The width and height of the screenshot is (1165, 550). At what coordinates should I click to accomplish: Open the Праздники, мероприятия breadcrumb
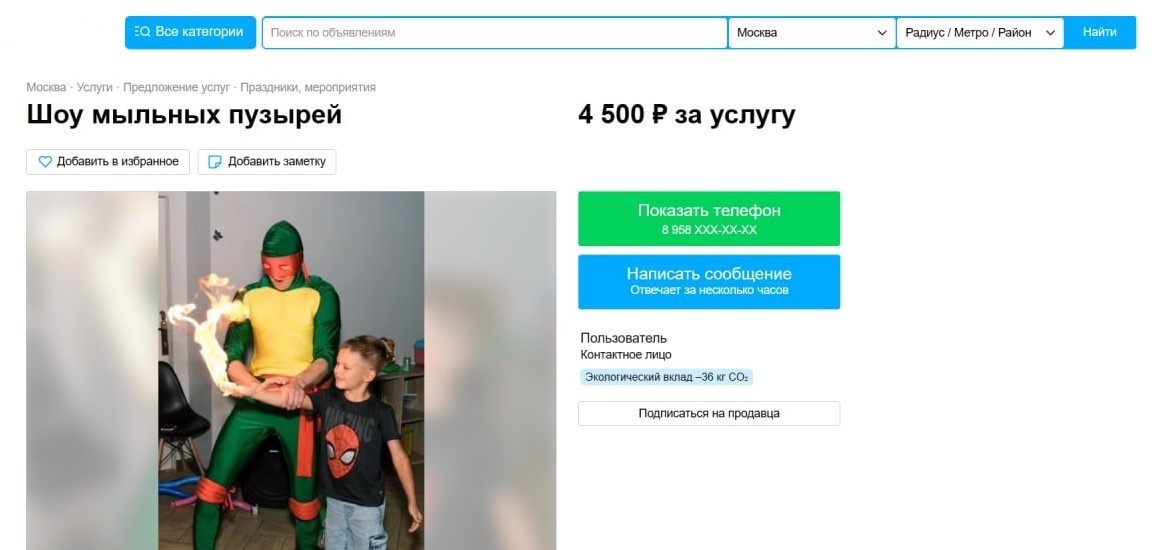tap(308, 87)
